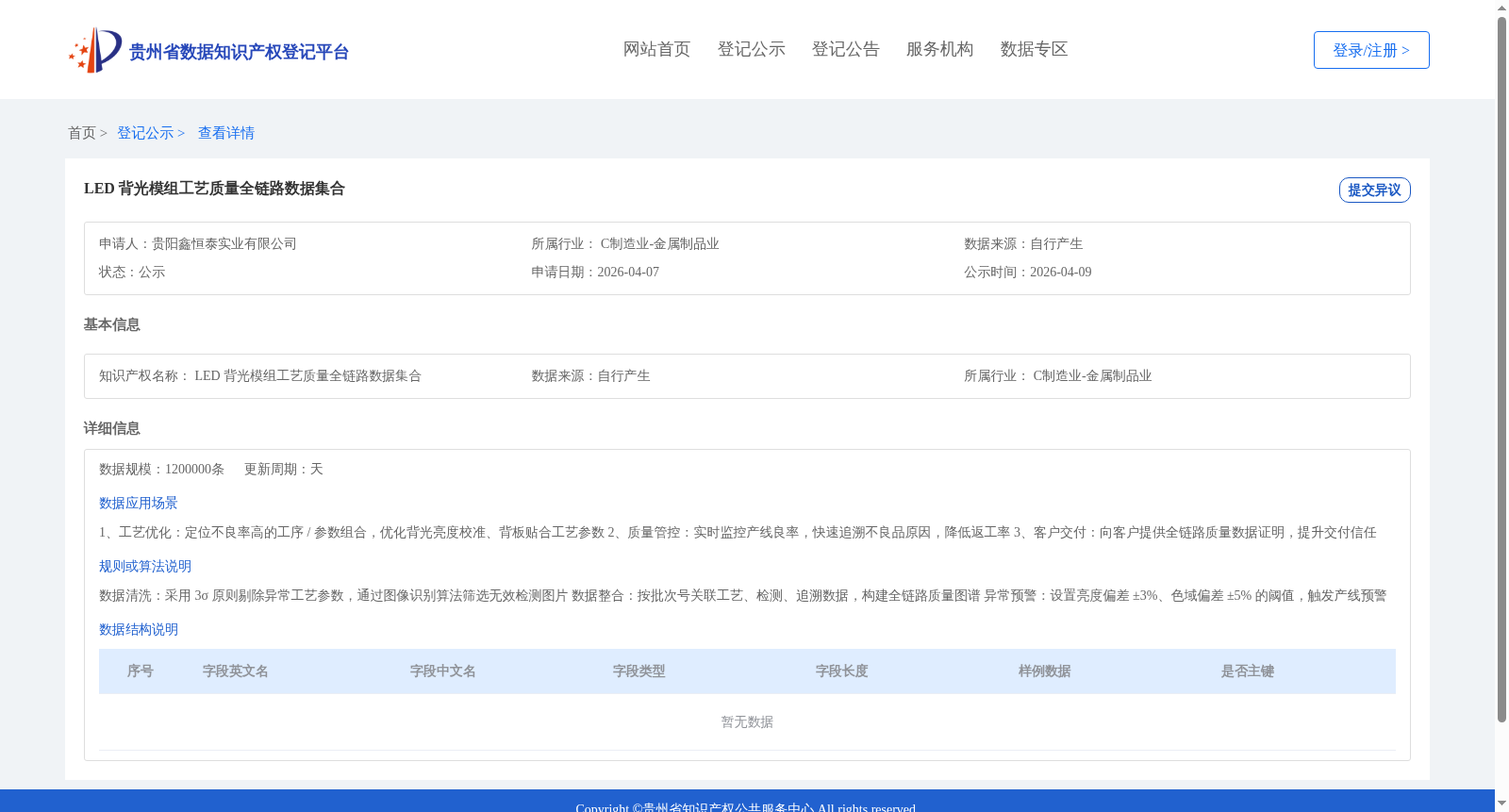
Task: Click the 字段中文名 column header
Action: (443, 671)
